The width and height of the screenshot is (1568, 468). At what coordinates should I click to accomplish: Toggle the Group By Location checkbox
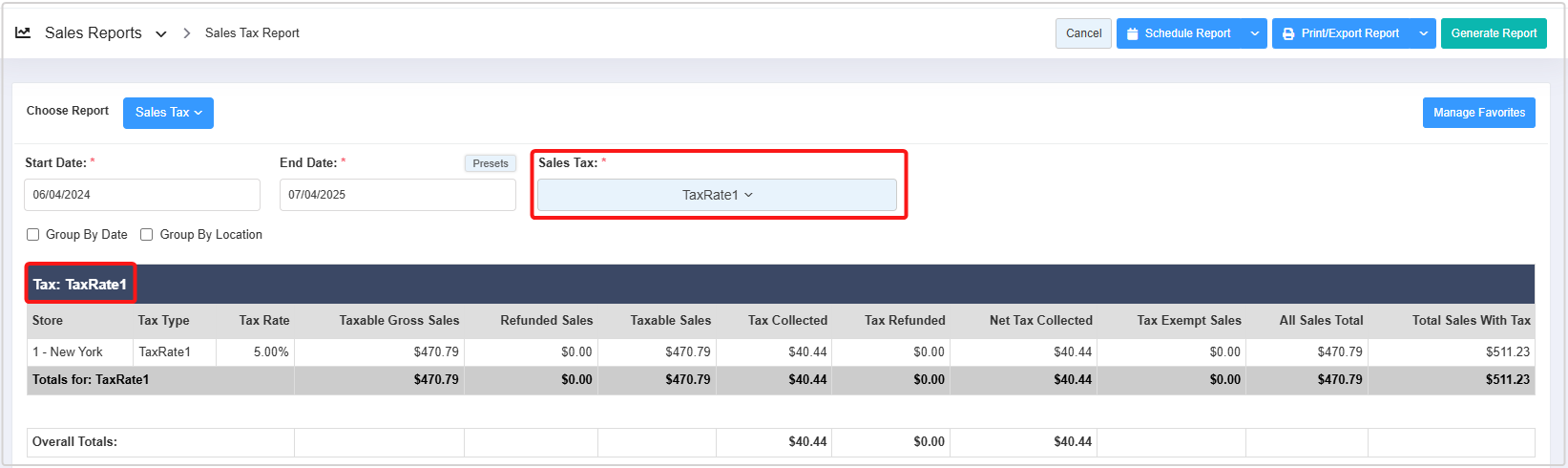[x=147, y=235]
